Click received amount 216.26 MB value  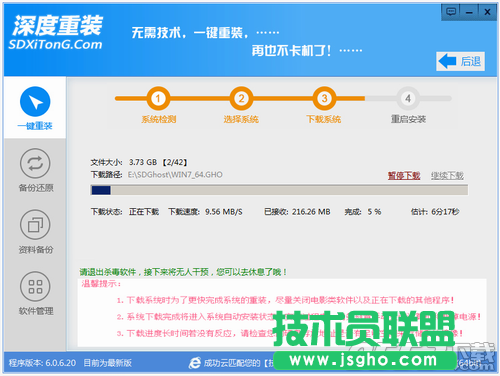click(x=311, y=212)
